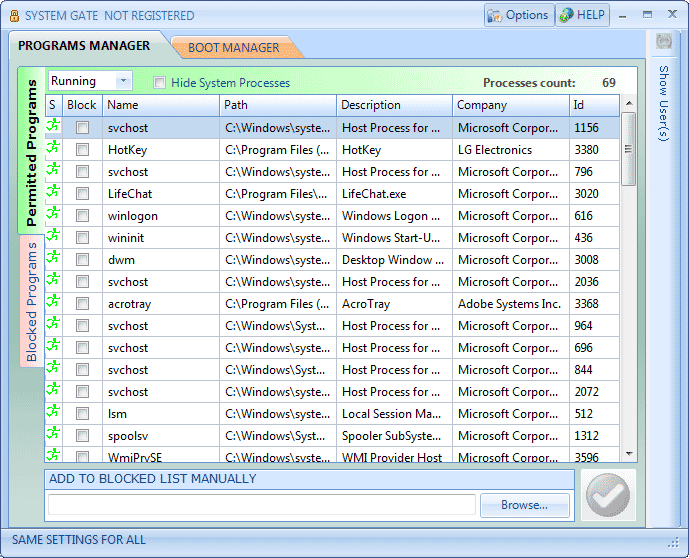
Task: Click the green runner icon for dwm
Action: pos(53,257)
